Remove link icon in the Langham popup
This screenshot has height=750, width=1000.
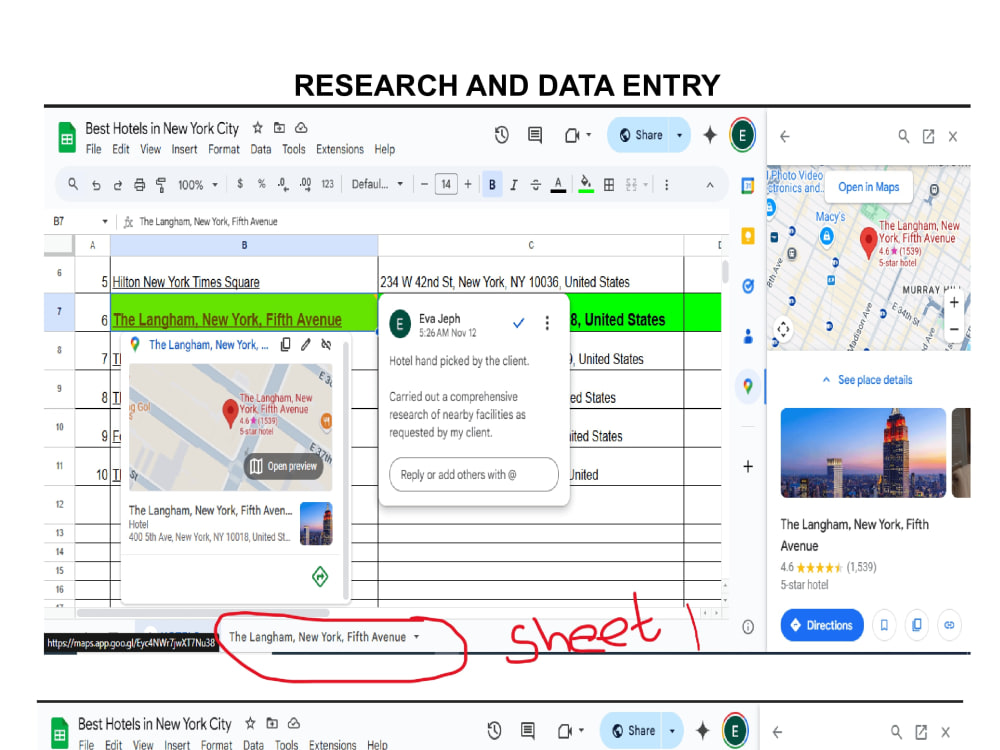[x=327, y=344]
